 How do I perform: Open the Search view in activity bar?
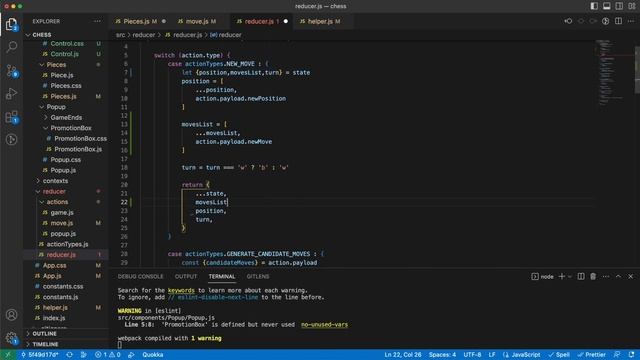click(x=11, y=47)
